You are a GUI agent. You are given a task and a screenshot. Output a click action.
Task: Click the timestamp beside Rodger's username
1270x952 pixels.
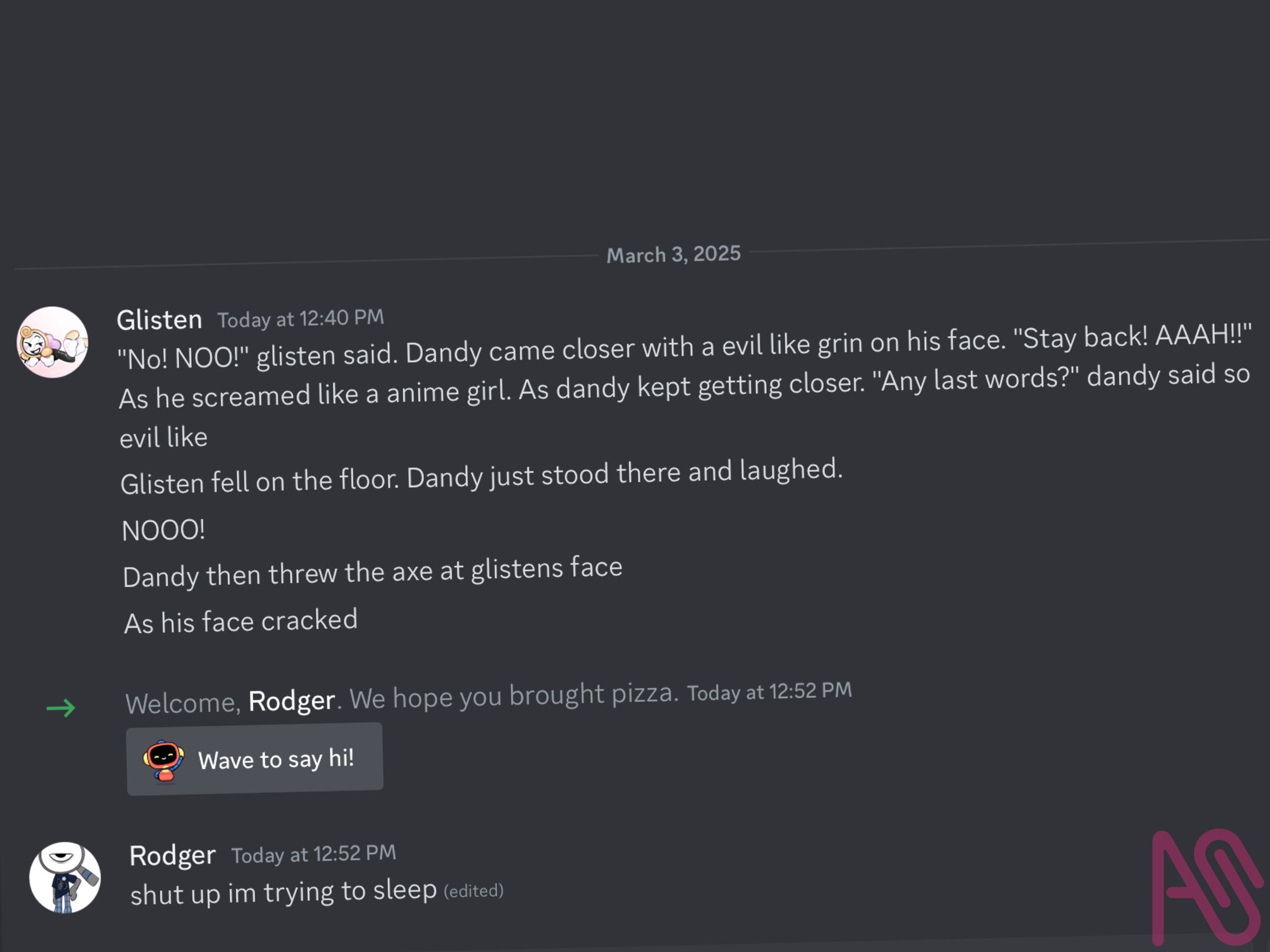click(313, 854)
